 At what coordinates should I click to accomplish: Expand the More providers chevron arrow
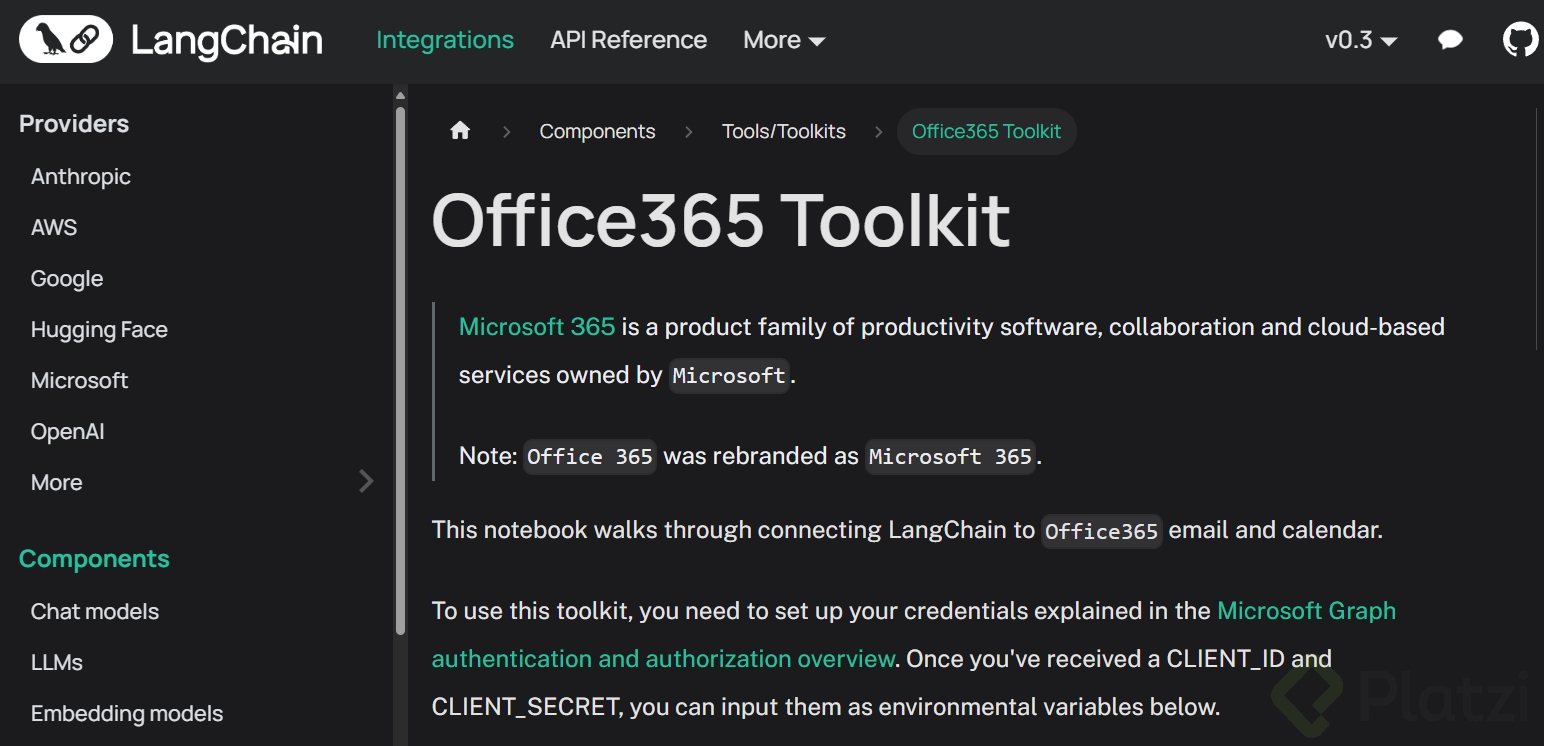(x=366, y=482)
